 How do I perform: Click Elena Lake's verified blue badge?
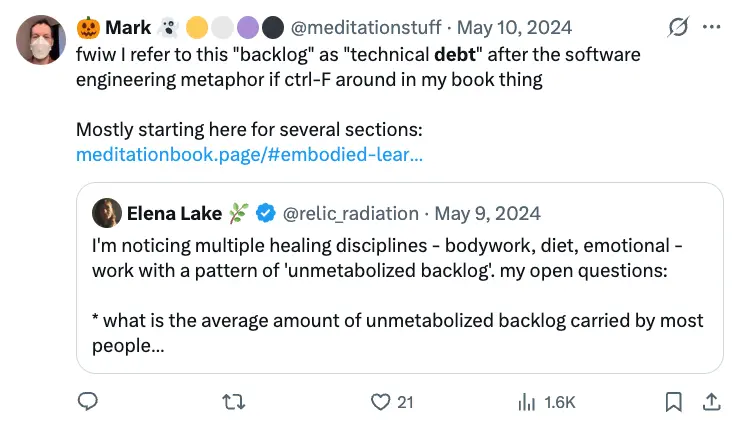click(266, 213)
